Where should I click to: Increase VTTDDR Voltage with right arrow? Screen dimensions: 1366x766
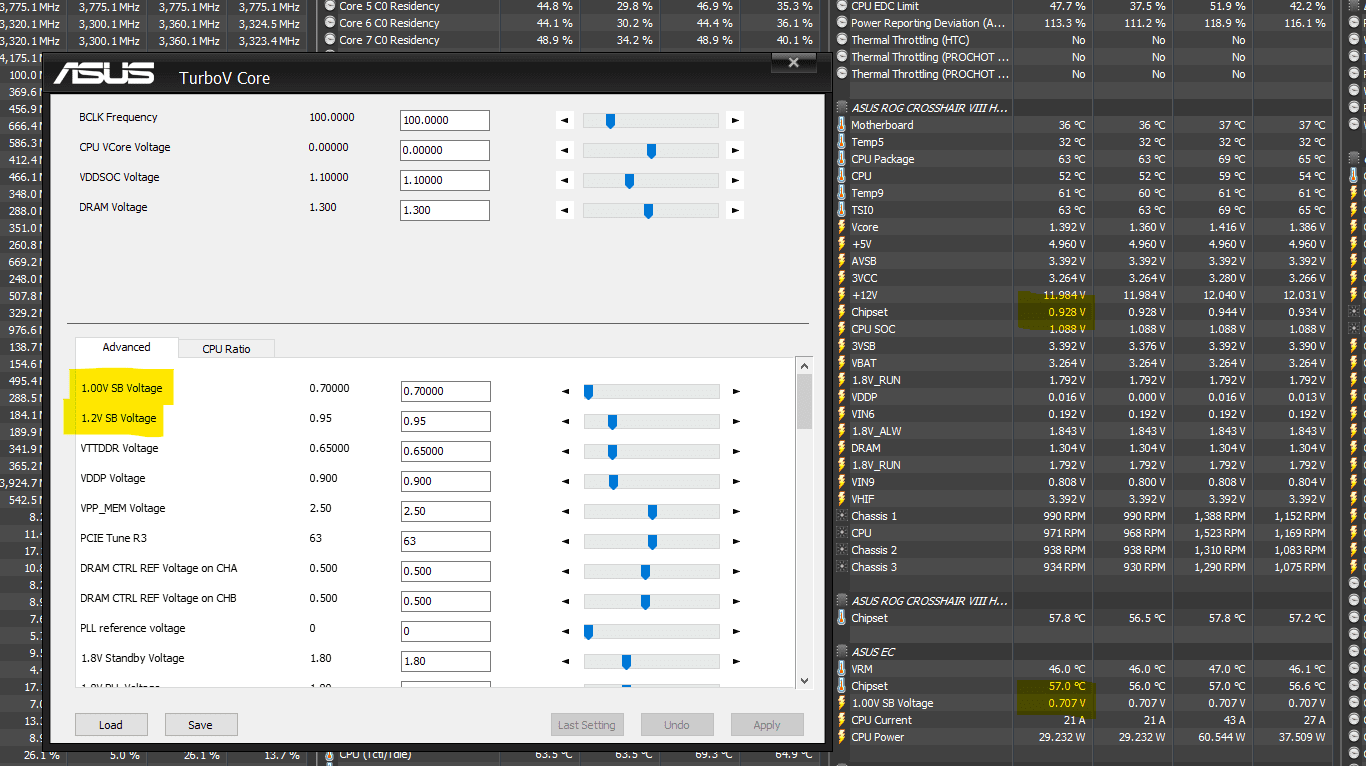[736, 451]
